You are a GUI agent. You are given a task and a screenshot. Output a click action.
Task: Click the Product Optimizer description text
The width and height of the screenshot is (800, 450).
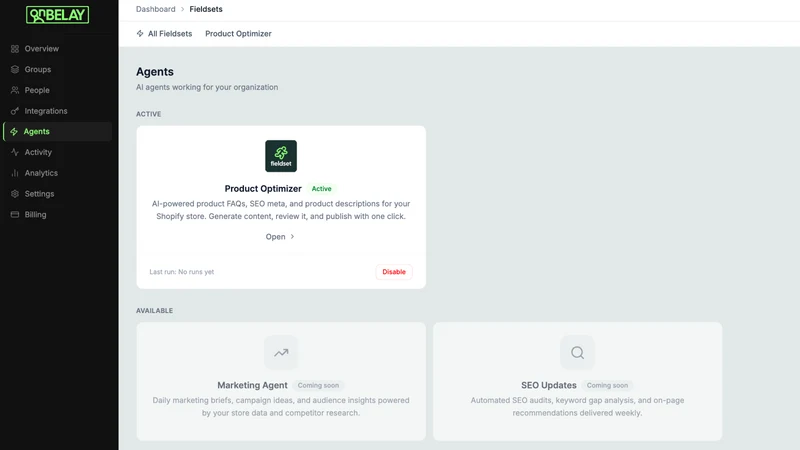281,210
